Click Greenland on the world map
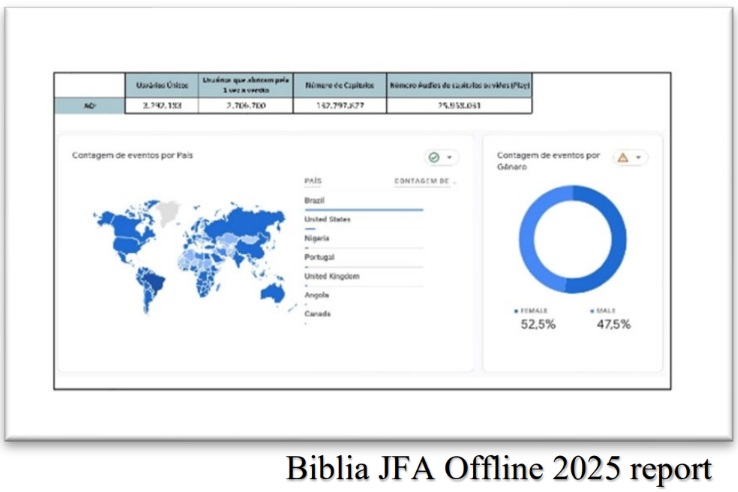The height and width of the screenshot is (492, 738). (x=167, y=209)
